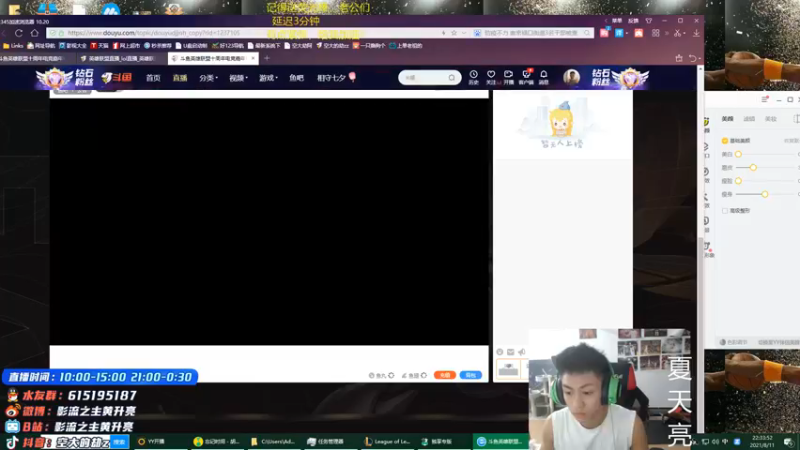Open the emoji icon in chat panel
This screenshot has height=450, width=800.
click(499, 352)
